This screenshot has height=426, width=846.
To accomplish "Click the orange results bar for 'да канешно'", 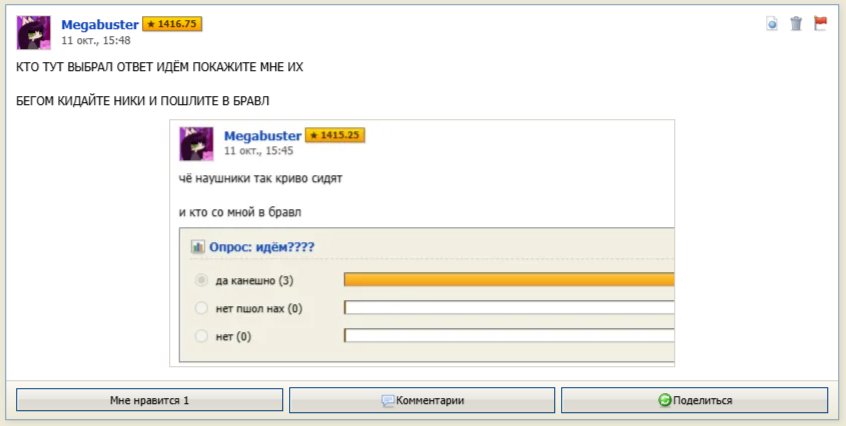I will (x=509, y=279).
